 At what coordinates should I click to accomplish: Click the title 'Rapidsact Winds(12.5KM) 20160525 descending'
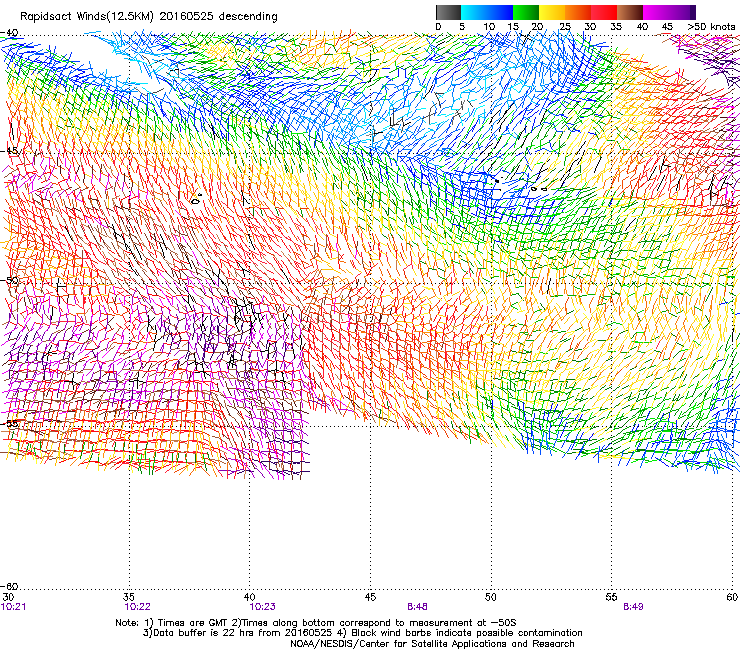pyautogui.click(x=149, y=17)
